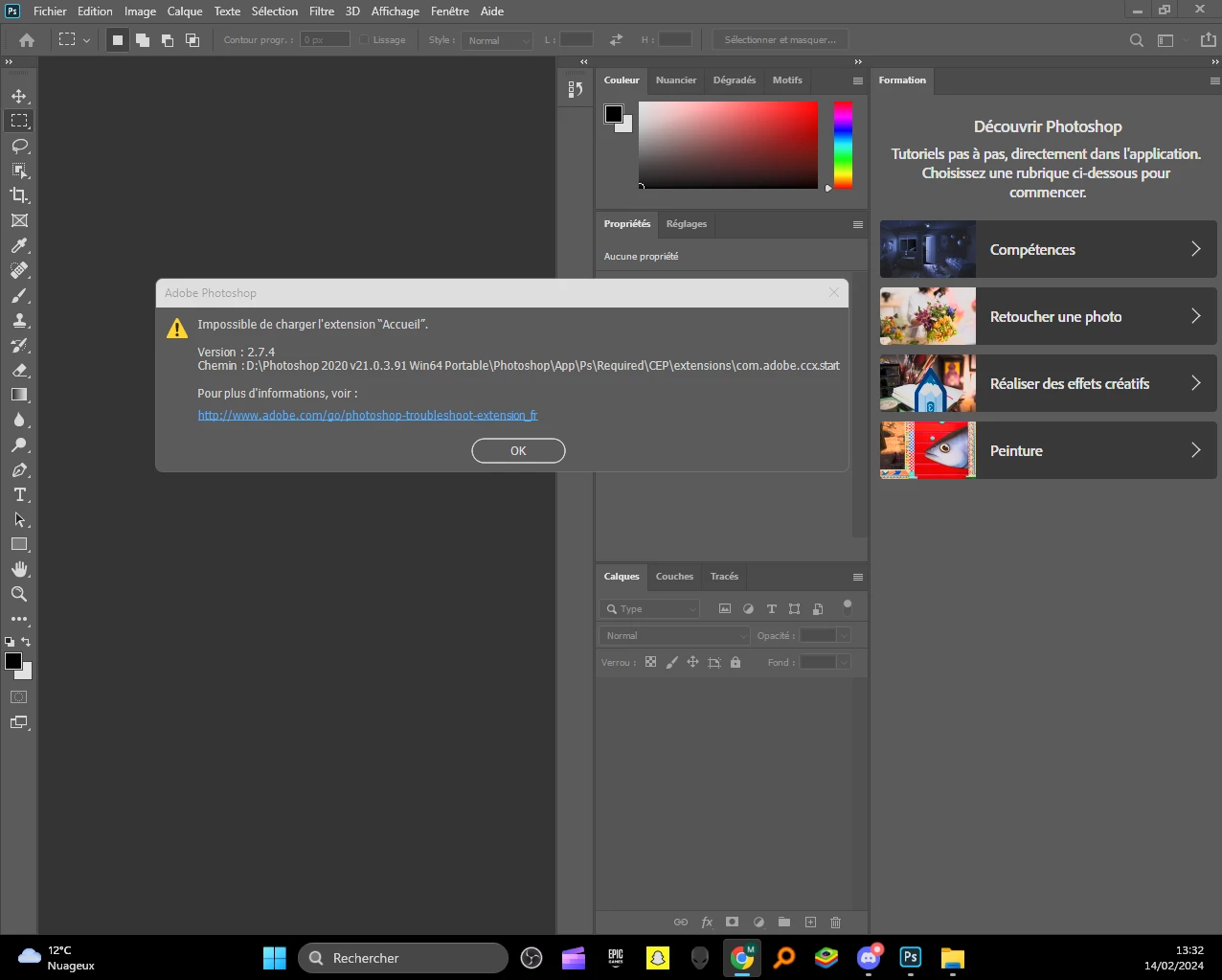The height and width of the screenshot is (980, 1222).
Task: Select the Dodge tool
Action: click(x=19, y=444)
